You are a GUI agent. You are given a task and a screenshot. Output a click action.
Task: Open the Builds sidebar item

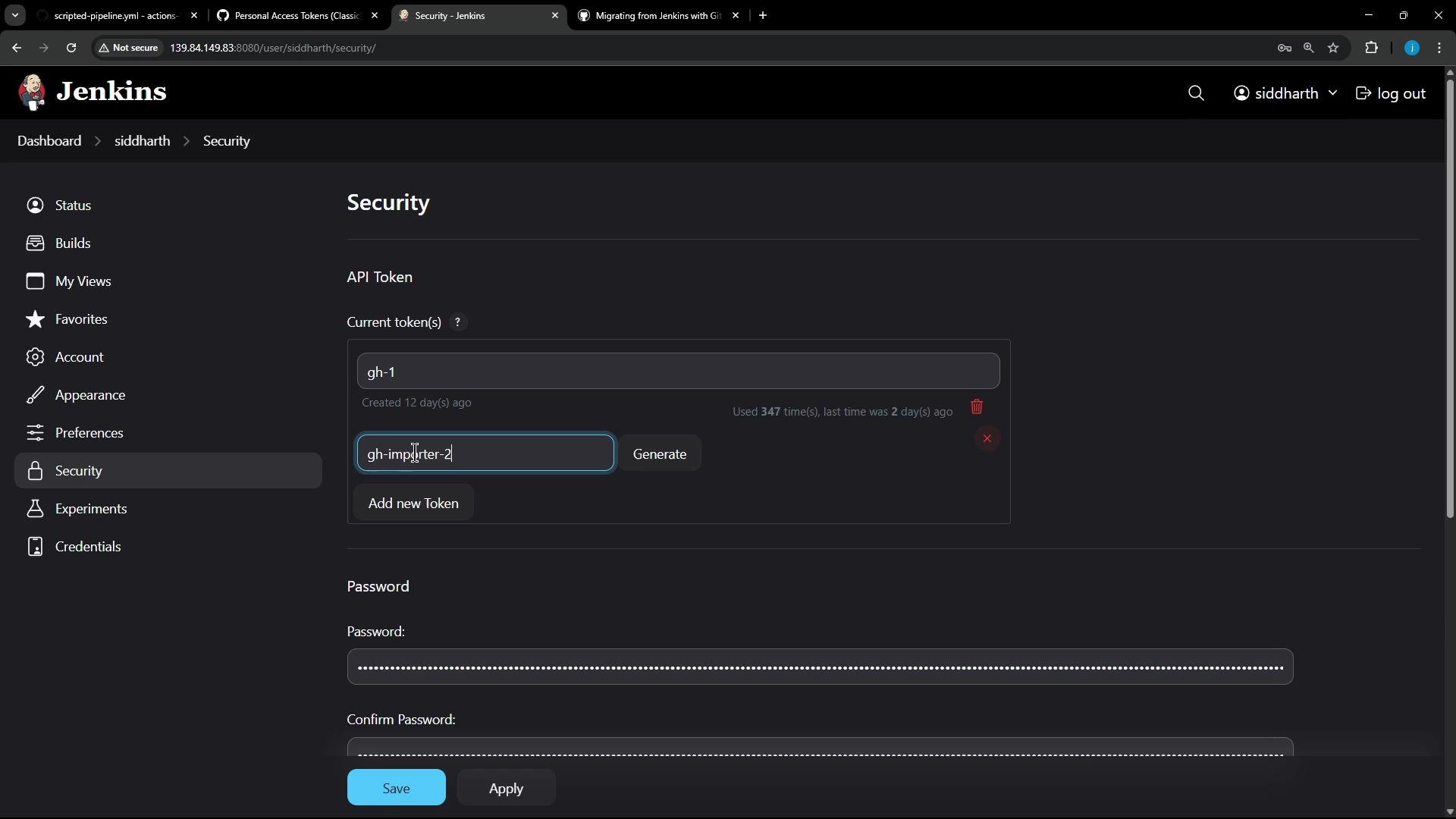(168, 243)
